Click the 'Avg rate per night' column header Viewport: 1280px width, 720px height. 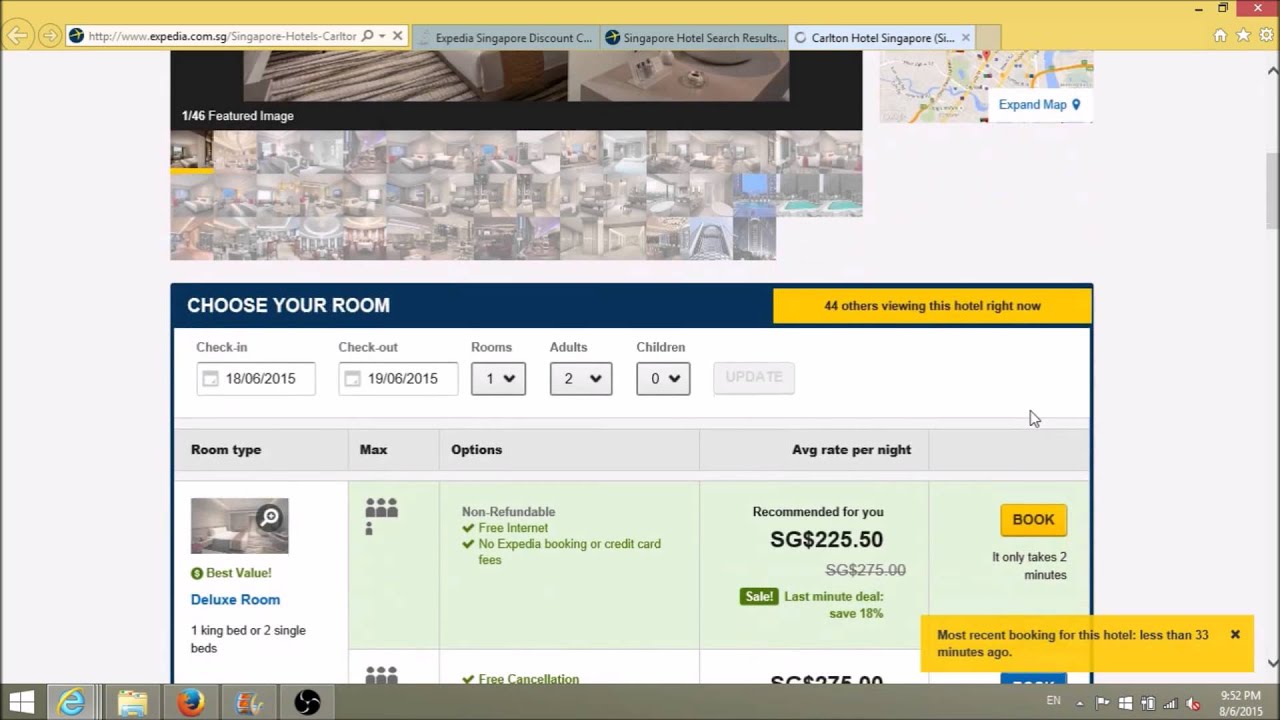851,450
